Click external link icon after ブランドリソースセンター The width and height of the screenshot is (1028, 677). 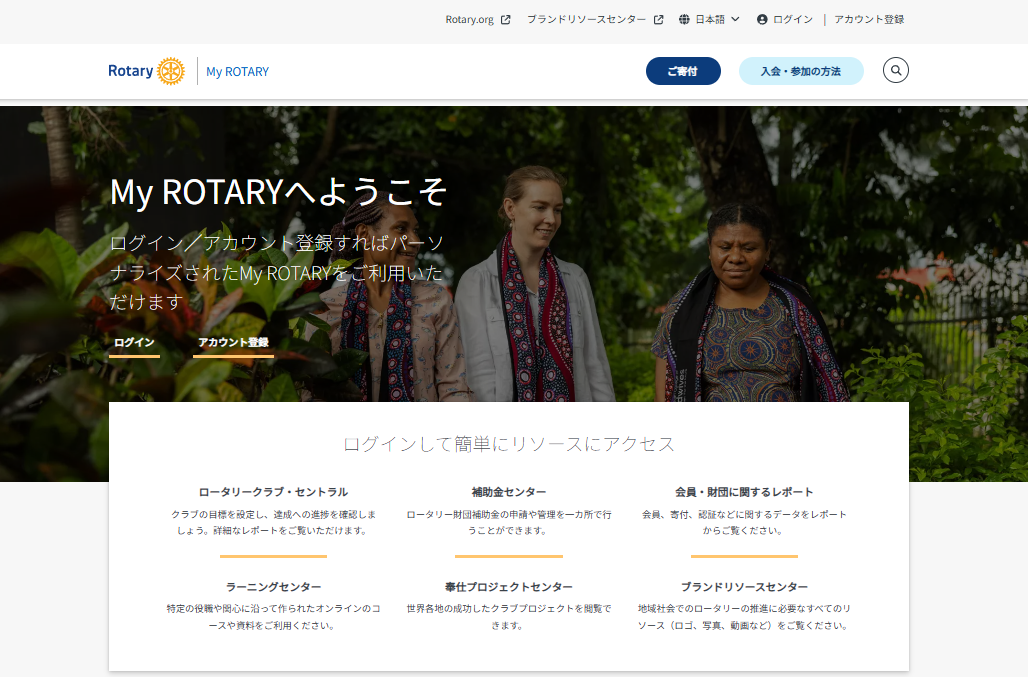click(658, 19)
